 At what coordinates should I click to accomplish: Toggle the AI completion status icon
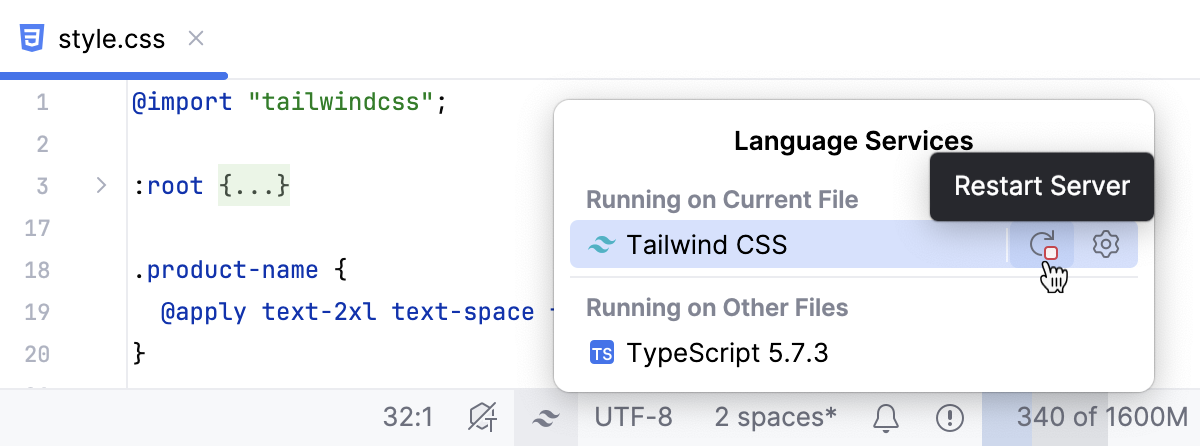pos(483,417)
